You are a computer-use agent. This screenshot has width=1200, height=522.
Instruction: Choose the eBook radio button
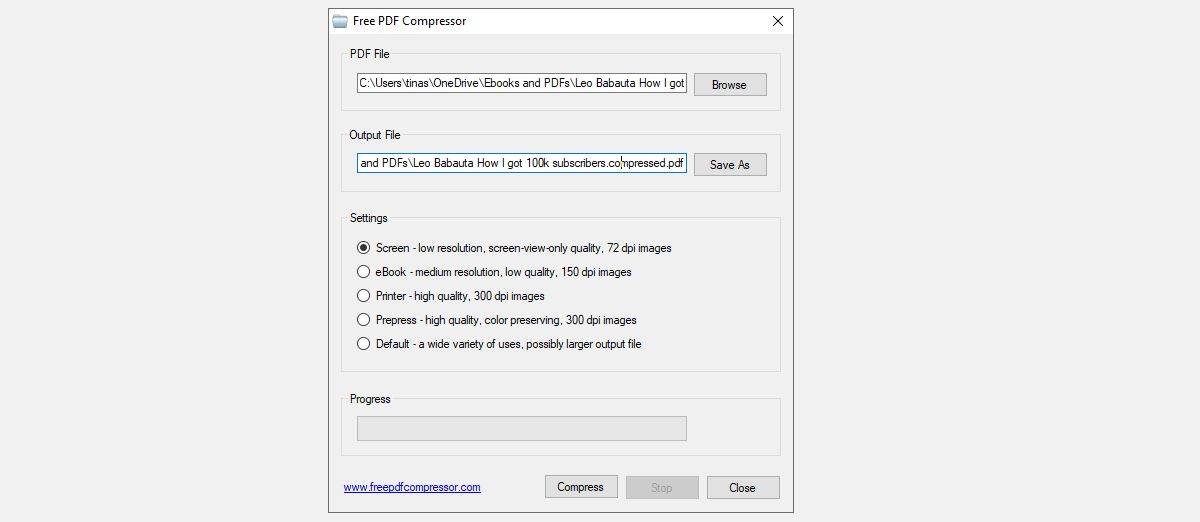point(364,272)
